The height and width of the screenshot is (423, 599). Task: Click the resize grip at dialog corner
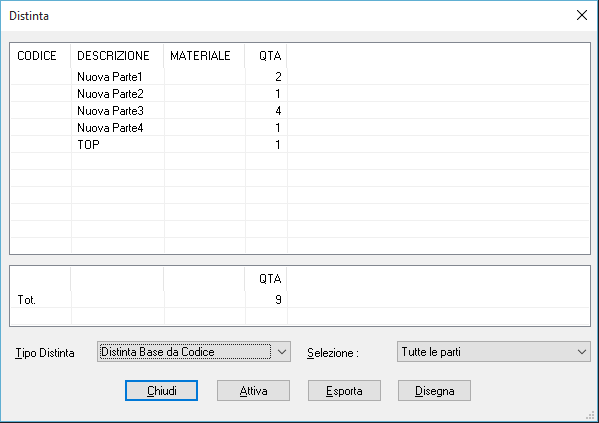click(x=593, y=416)
